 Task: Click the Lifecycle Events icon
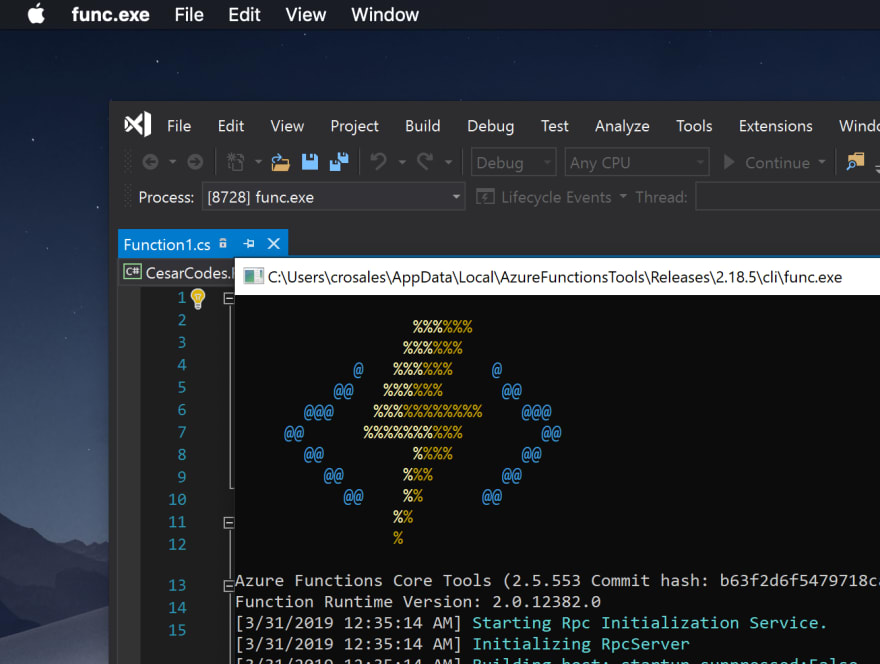(485, 197)
